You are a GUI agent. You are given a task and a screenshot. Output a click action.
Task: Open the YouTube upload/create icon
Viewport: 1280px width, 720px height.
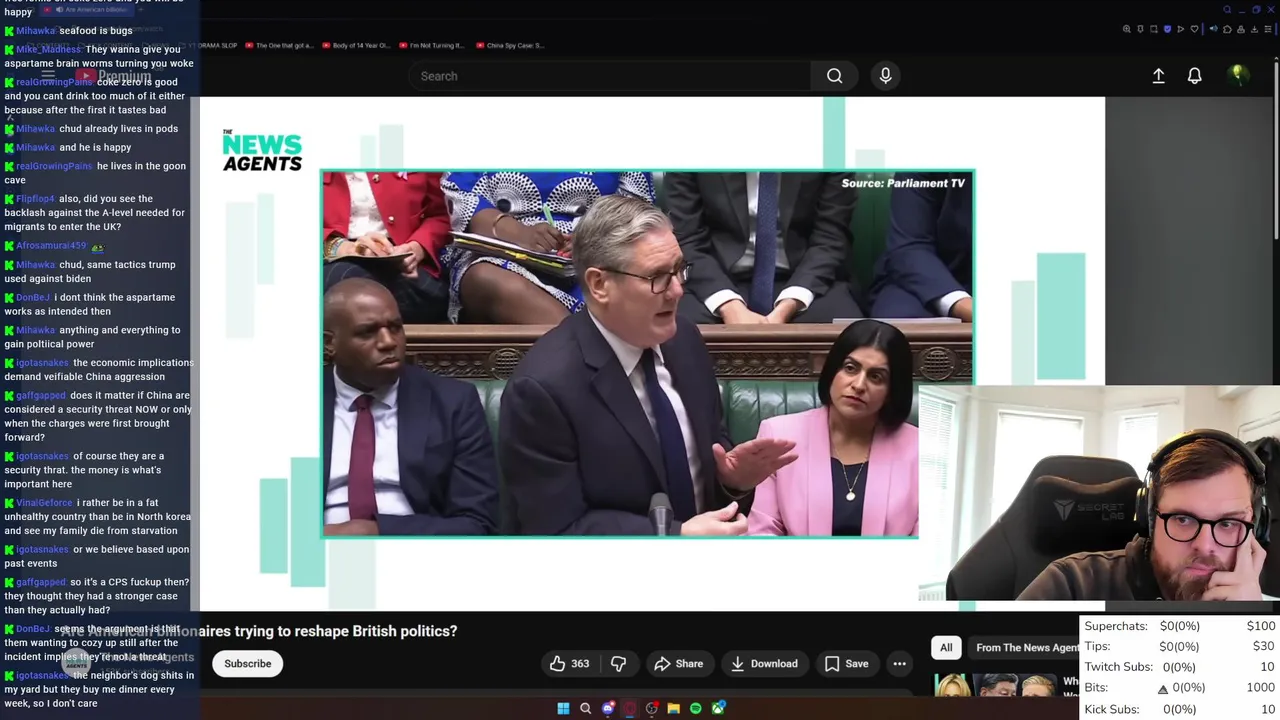[1158, 76]
